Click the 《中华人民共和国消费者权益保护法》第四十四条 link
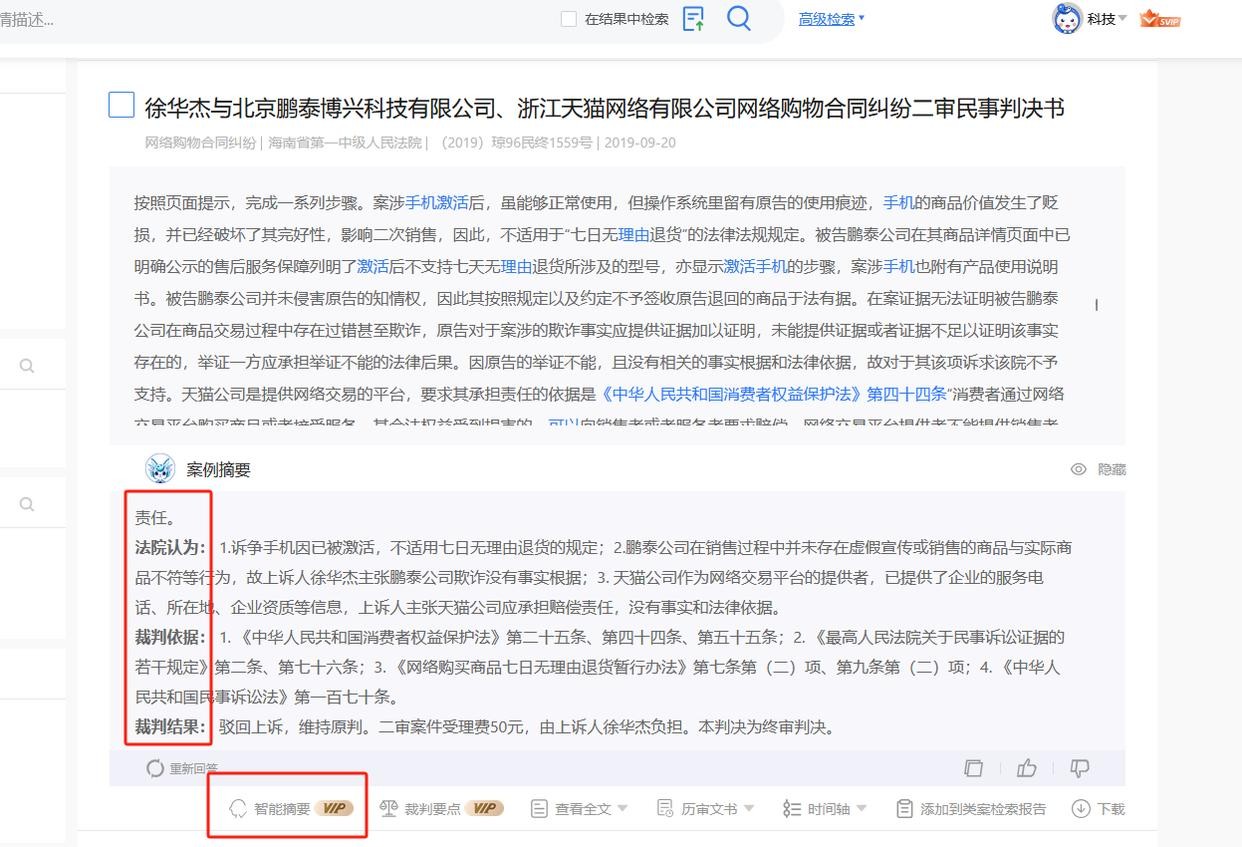 tap(771, 394)
